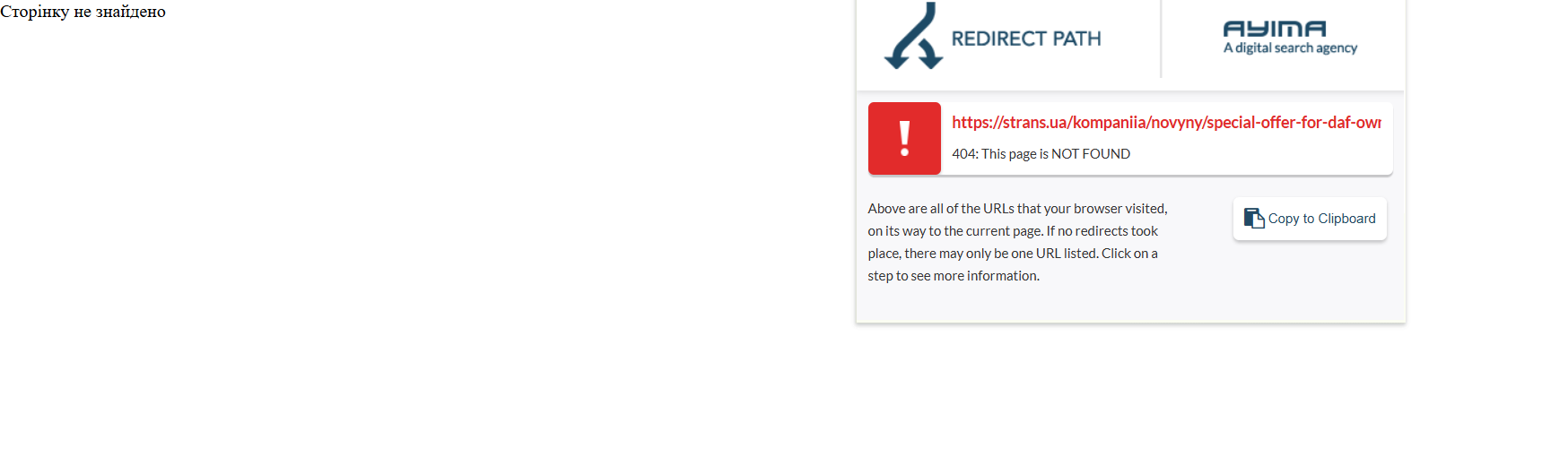
Task: Click the REDIRECT PATH title text
Action: click(x=1026, y=39)
